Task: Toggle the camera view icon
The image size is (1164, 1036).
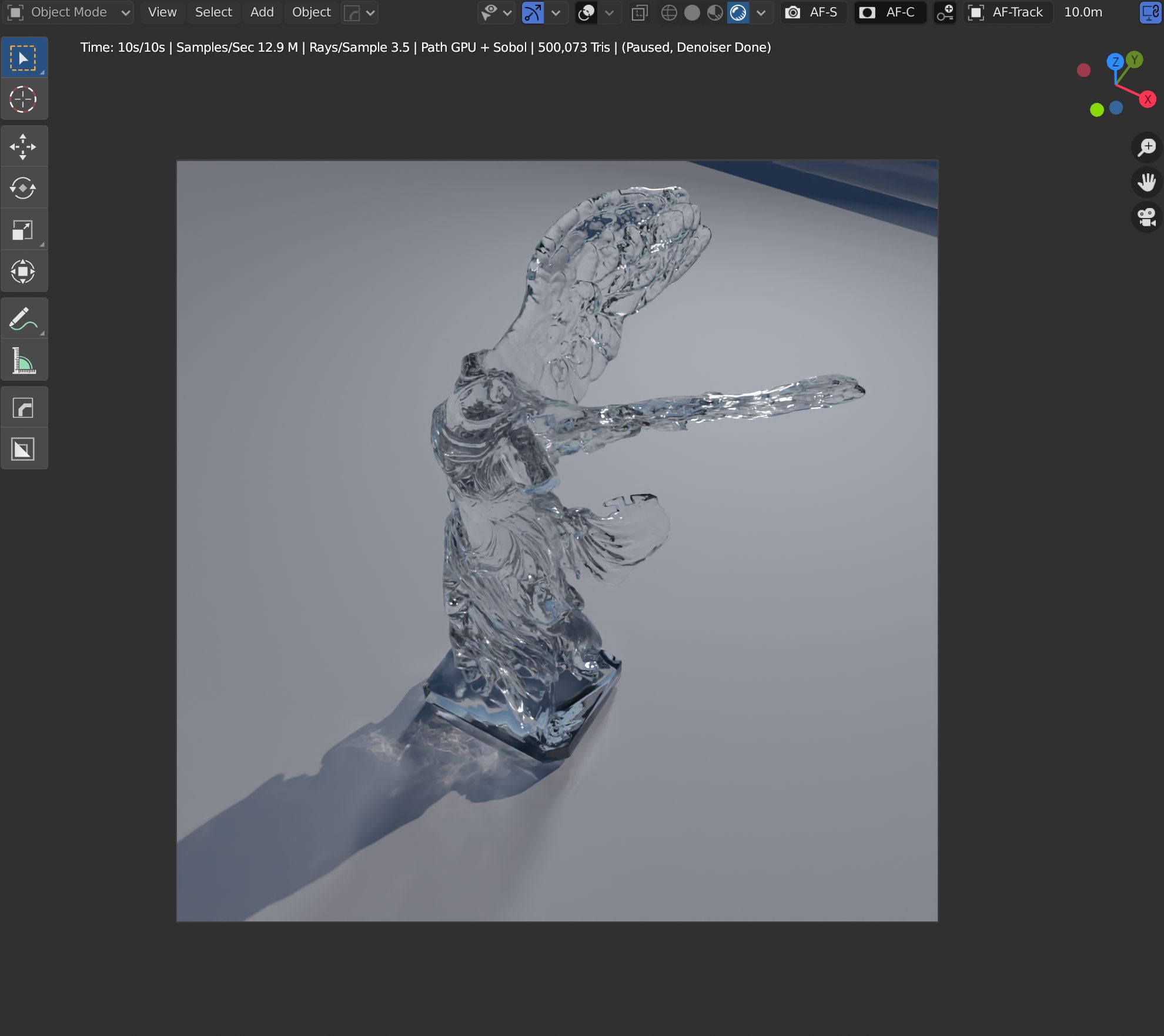Action: pos(1146,217)
